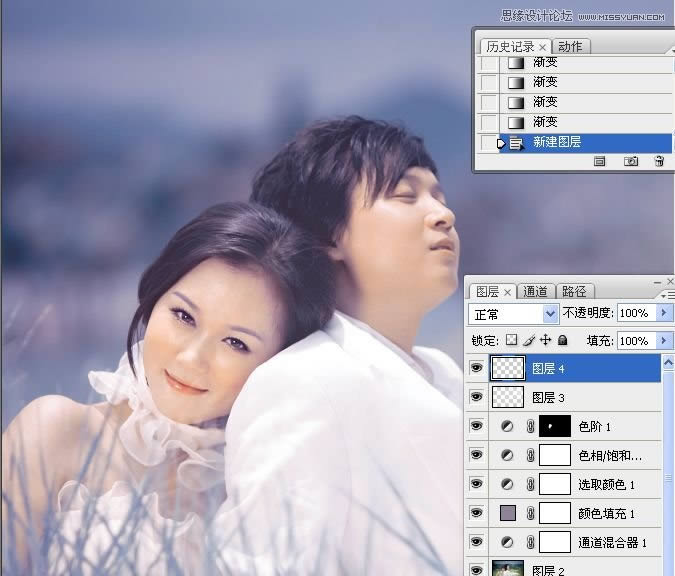Image resolution: width=675 pixels, height=576 pixels.
Task: Select the 颜色填充 1 purple color swatch
Action: 507,514
